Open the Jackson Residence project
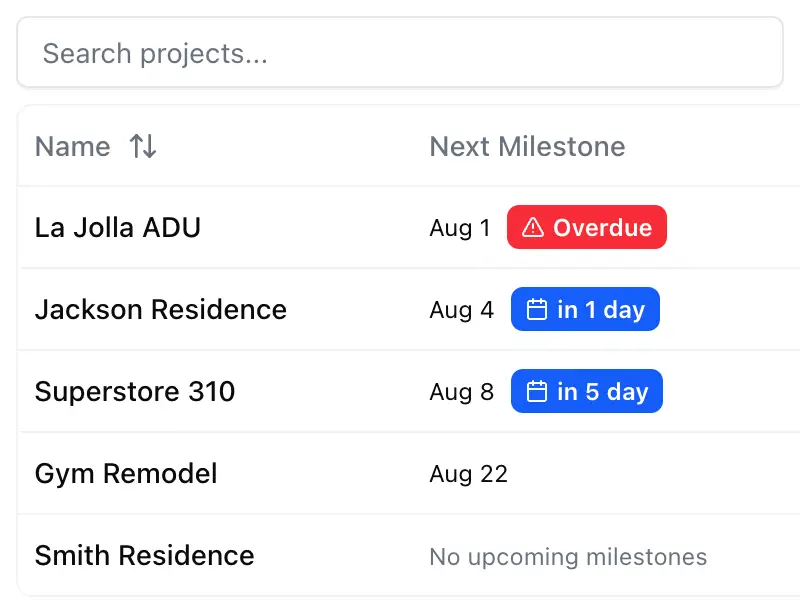This screenshot has height=600, width=800. click(160, 309)
